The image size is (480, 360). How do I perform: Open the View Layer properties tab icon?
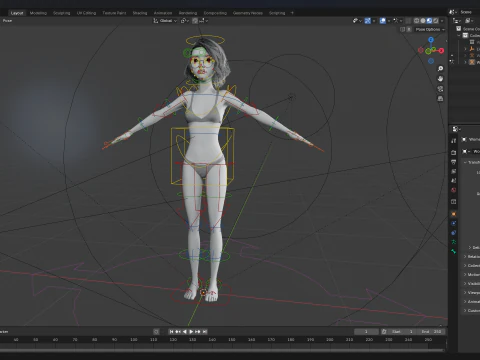click(x=454, y=171)
